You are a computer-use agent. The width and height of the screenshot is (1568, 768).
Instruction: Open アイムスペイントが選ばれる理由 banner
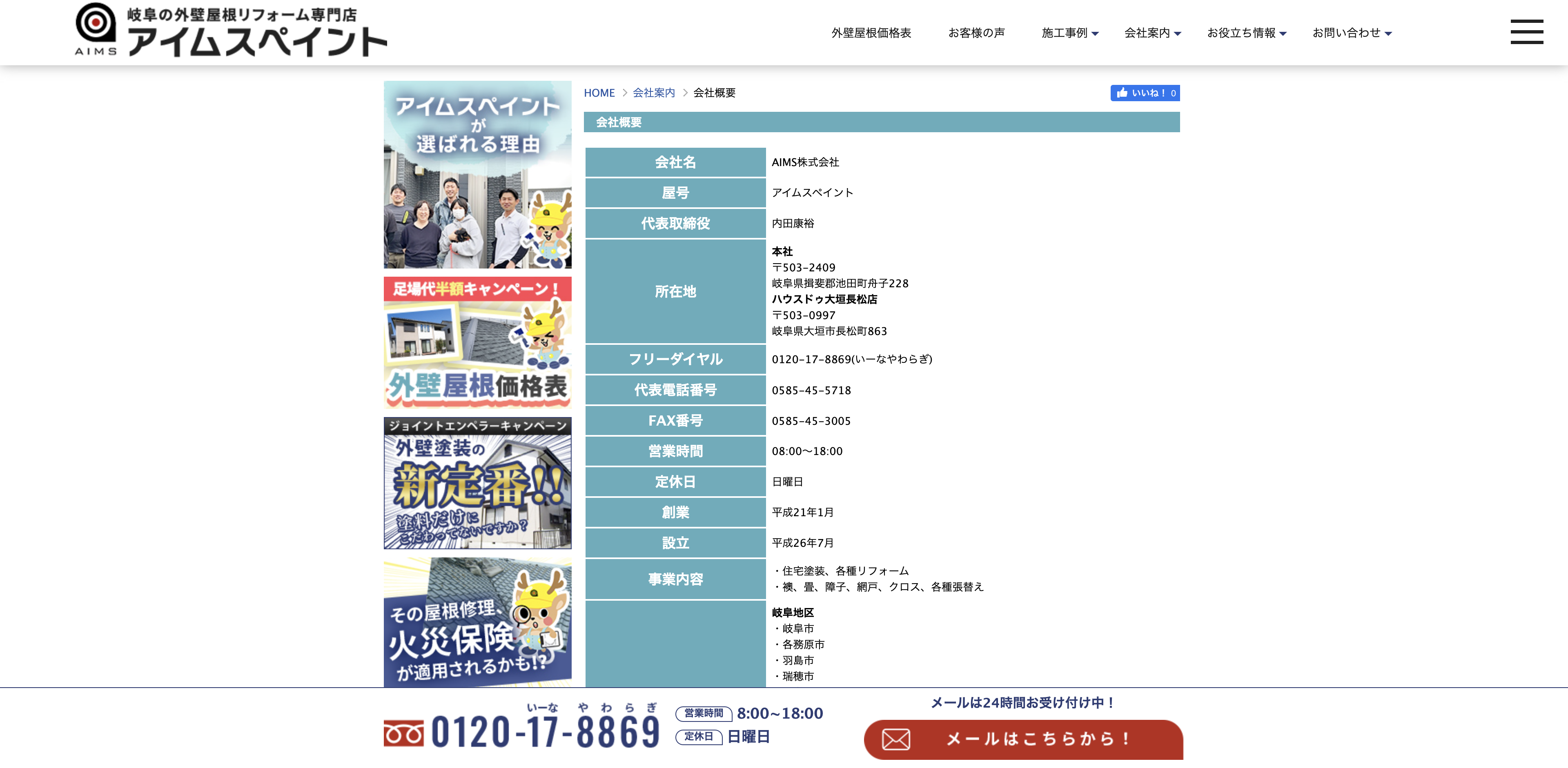(477, 175)
